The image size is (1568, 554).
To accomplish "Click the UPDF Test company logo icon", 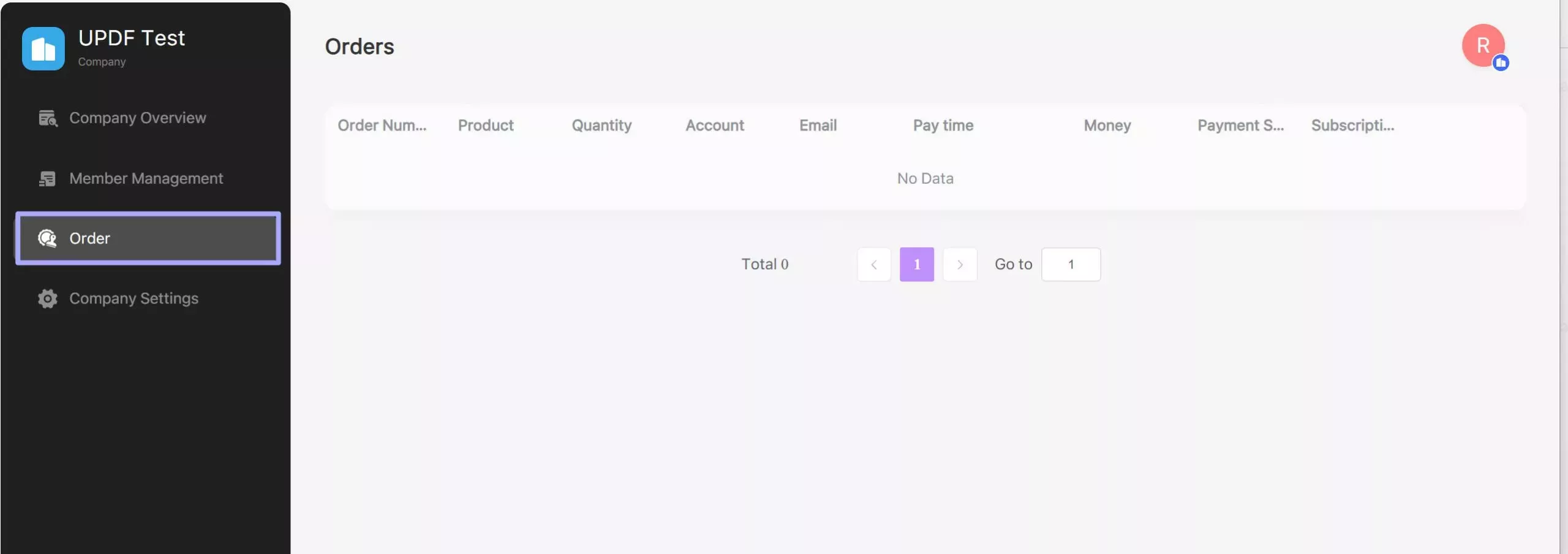I will (x=43, y=48).
